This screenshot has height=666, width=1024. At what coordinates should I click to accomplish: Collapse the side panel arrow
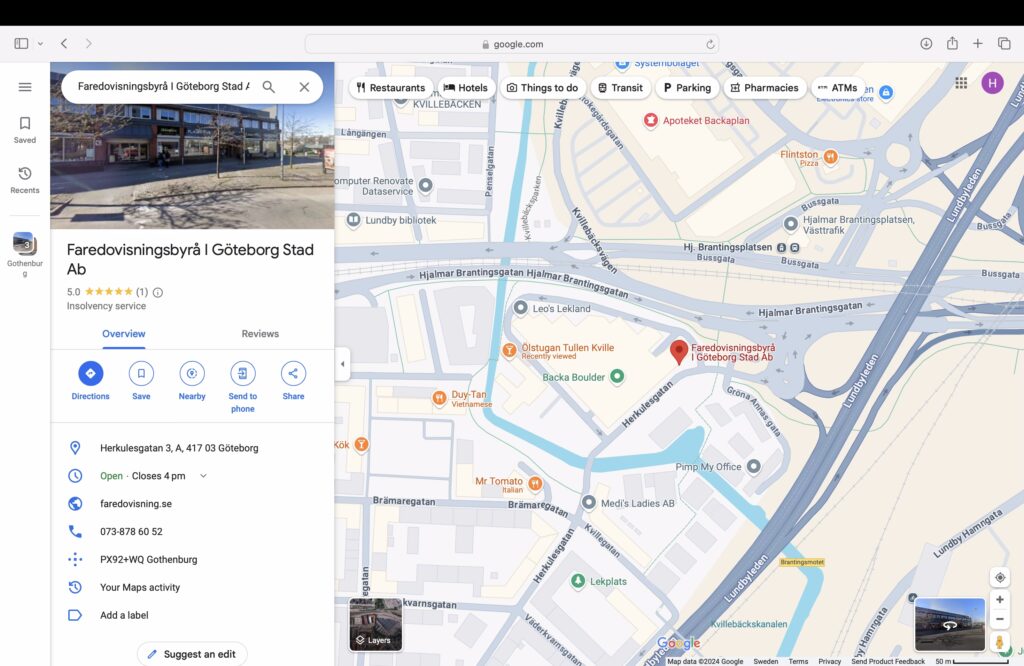(x=342, y=364)
